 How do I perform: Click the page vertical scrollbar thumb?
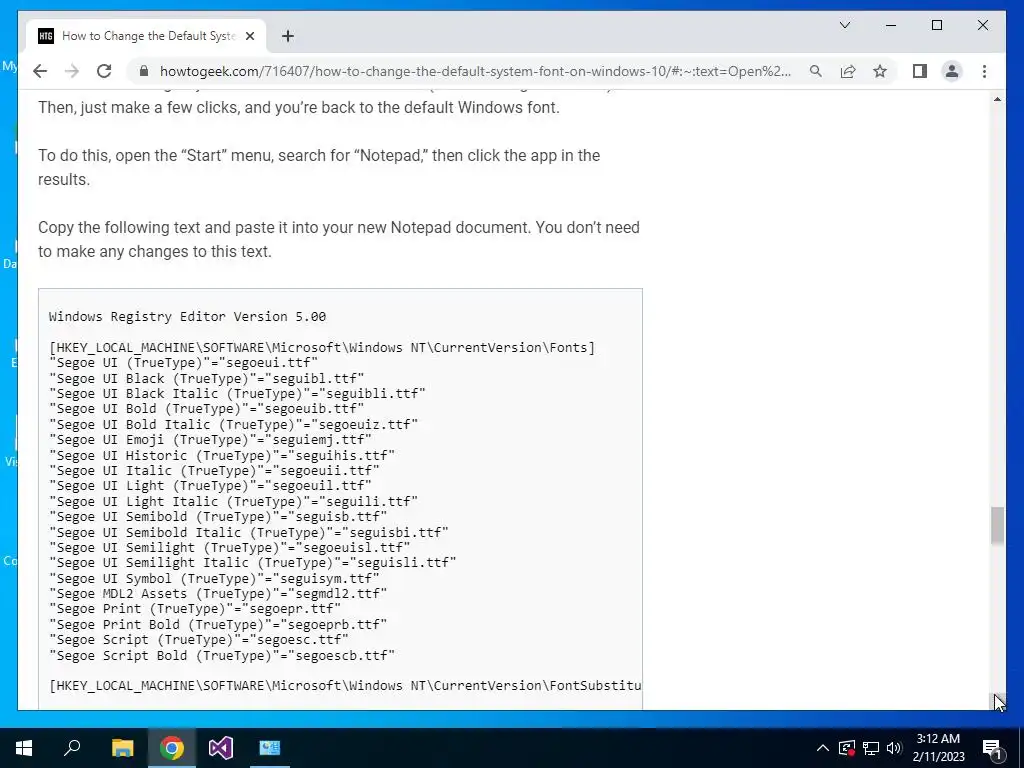[997, 525]
